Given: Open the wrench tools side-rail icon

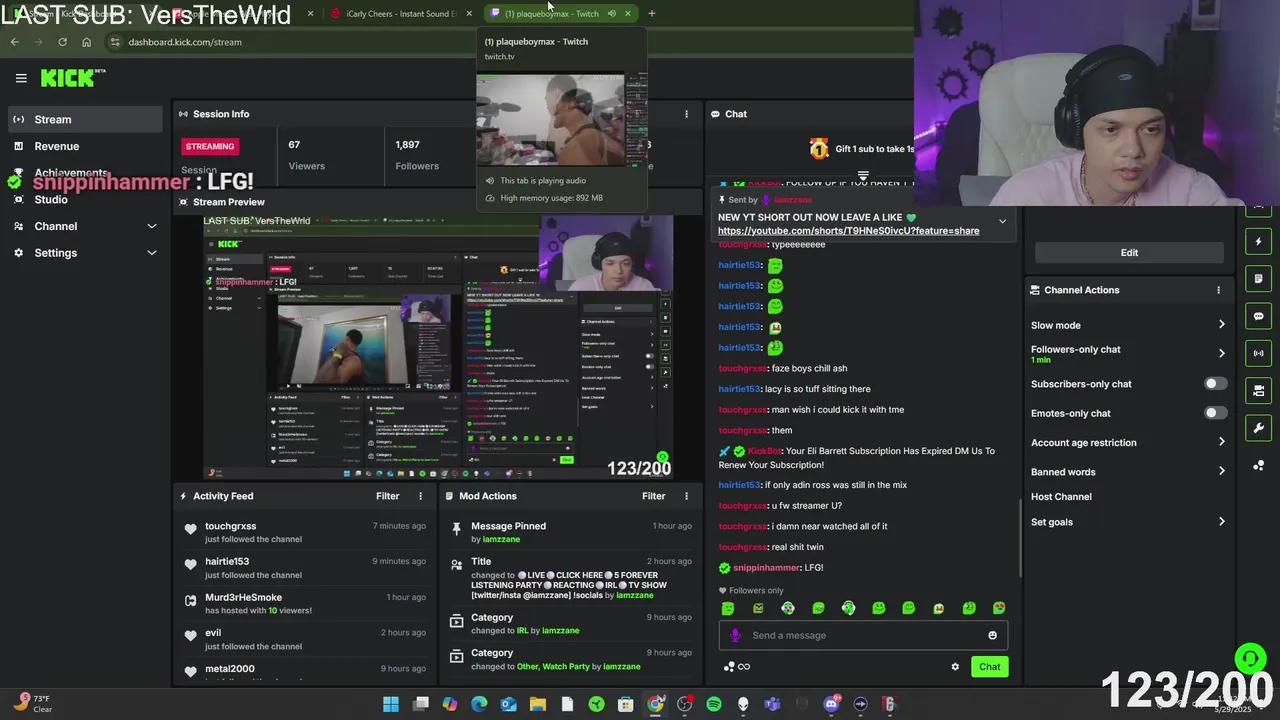Looking at the screenshot, I should click(x=1259, y=428).
